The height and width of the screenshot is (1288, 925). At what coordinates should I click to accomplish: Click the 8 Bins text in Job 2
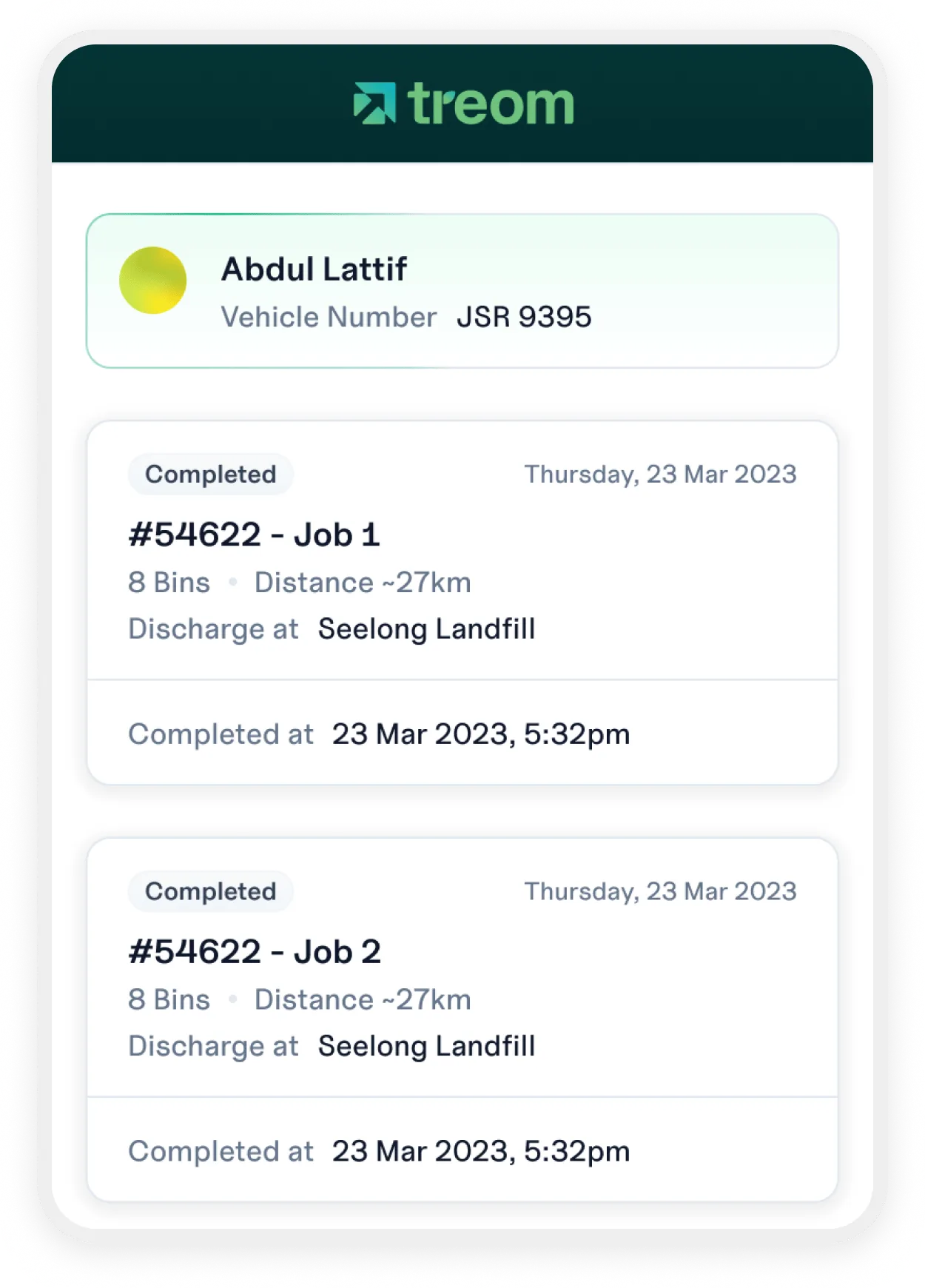click(169, 999)
